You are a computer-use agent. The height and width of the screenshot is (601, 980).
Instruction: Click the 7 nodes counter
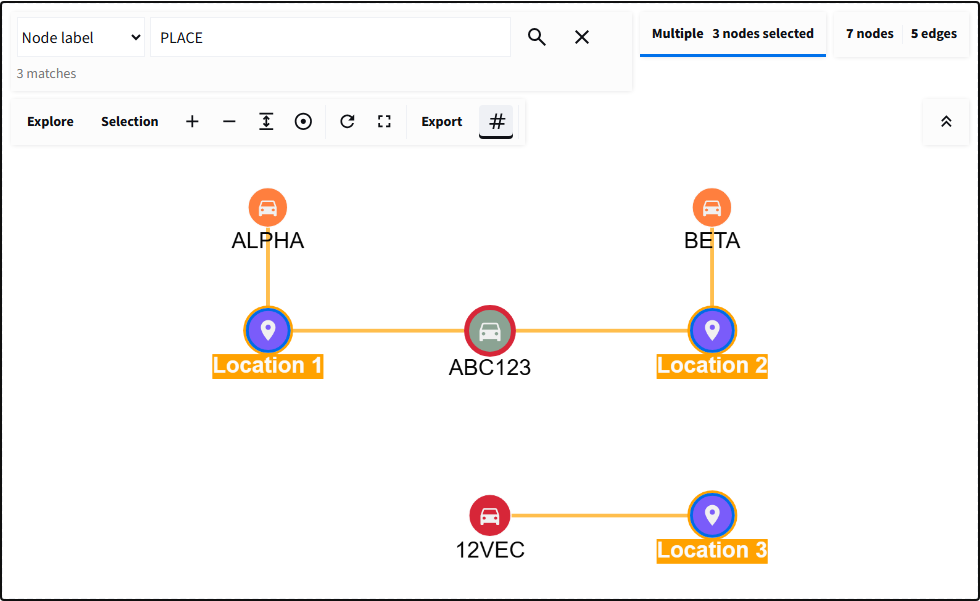[x=870, y=34]
